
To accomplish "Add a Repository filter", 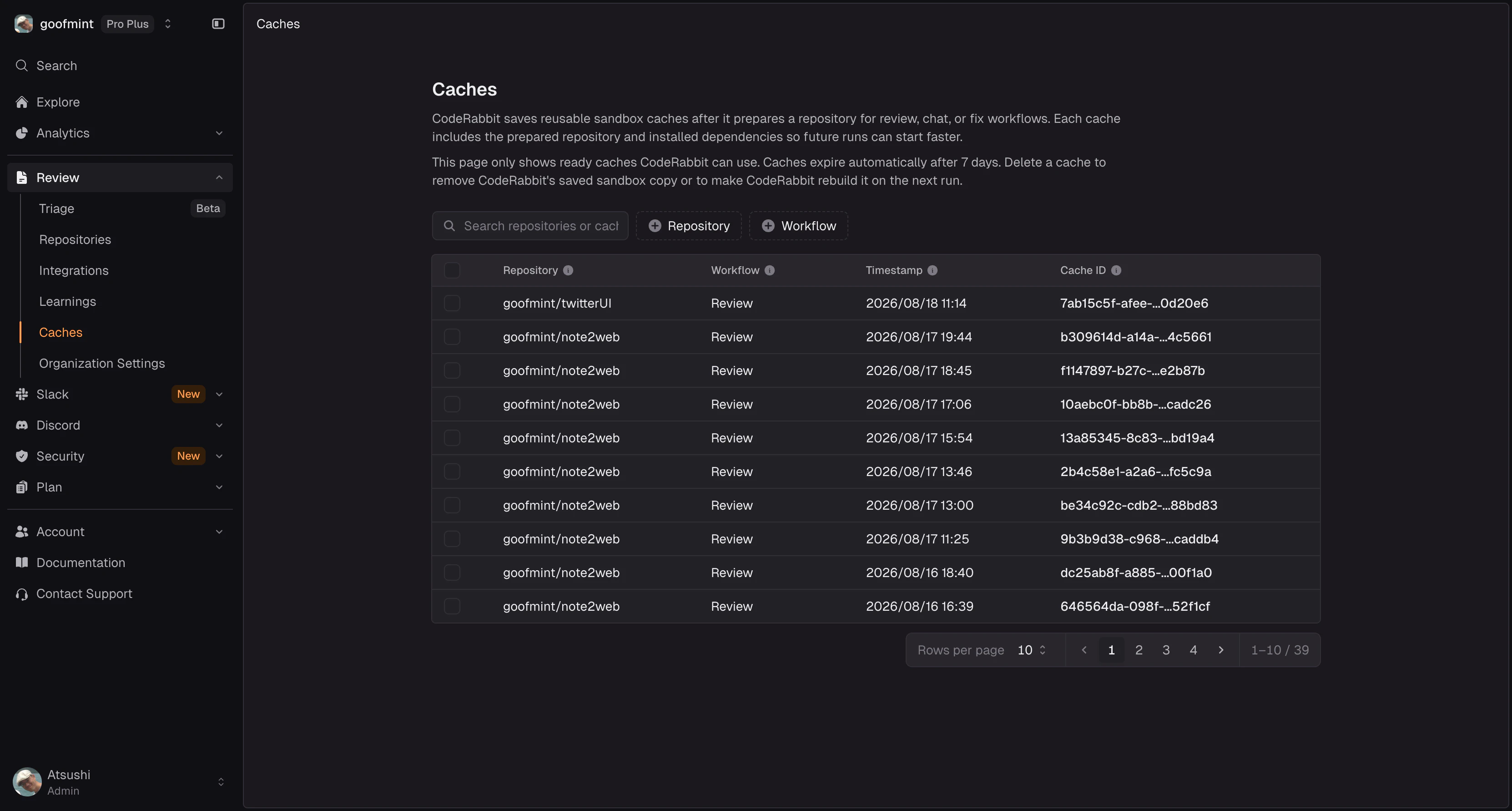I will pos(689,226).
